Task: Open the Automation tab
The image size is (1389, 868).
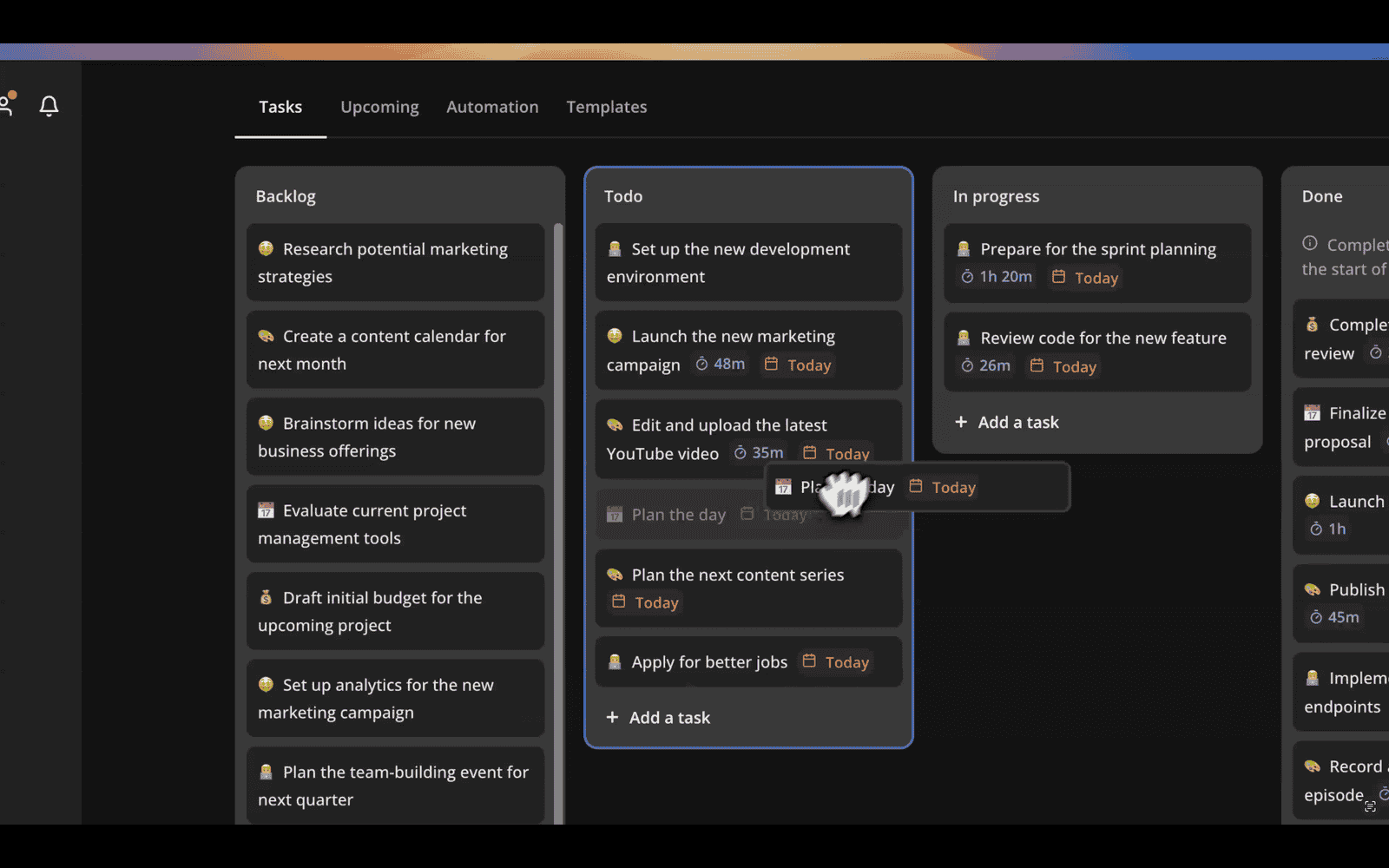Action: (x=492, y=107)
